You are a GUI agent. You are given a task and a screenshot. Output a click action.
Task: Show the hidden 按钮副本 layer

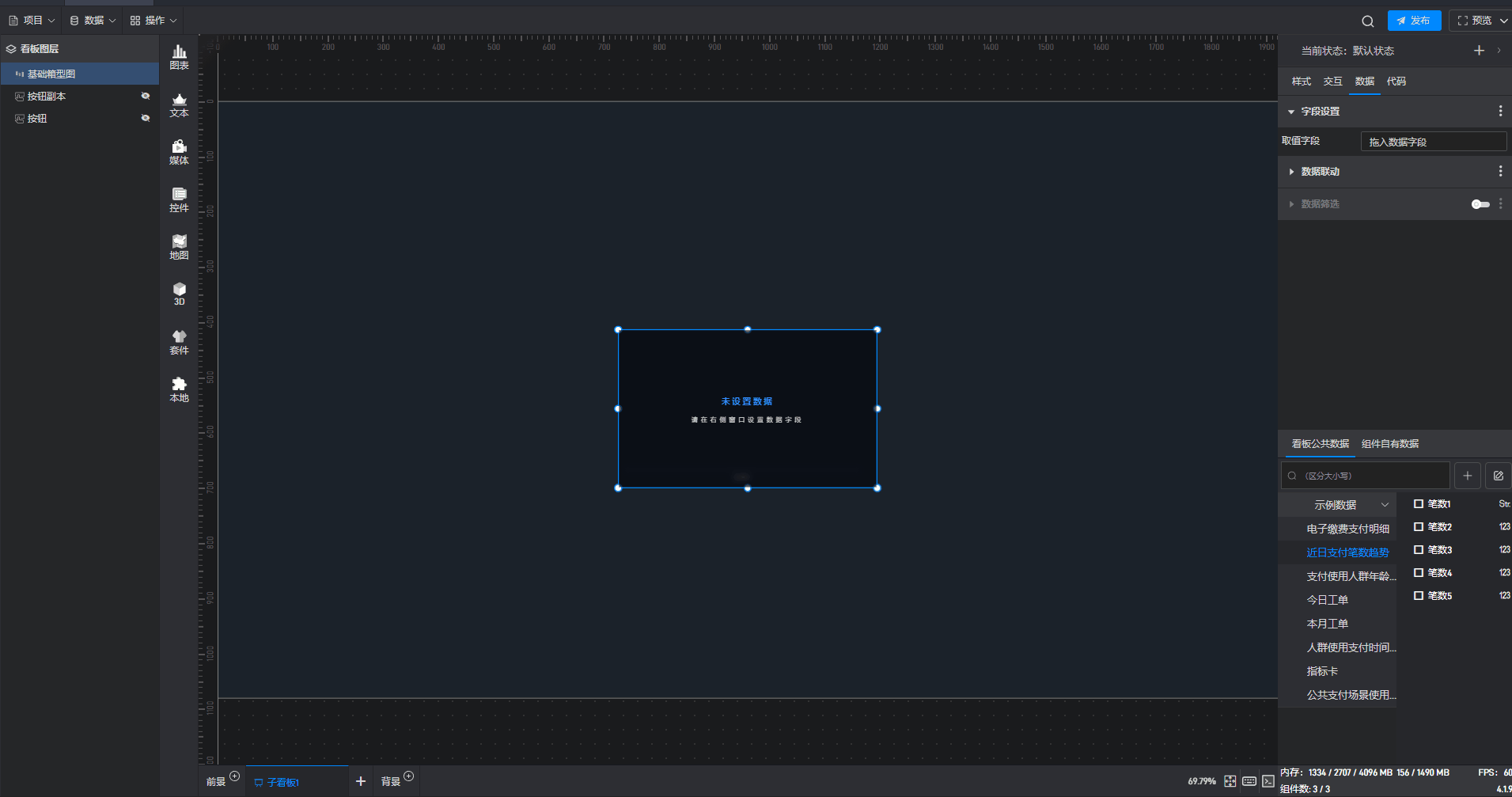[x=146, y=96]
